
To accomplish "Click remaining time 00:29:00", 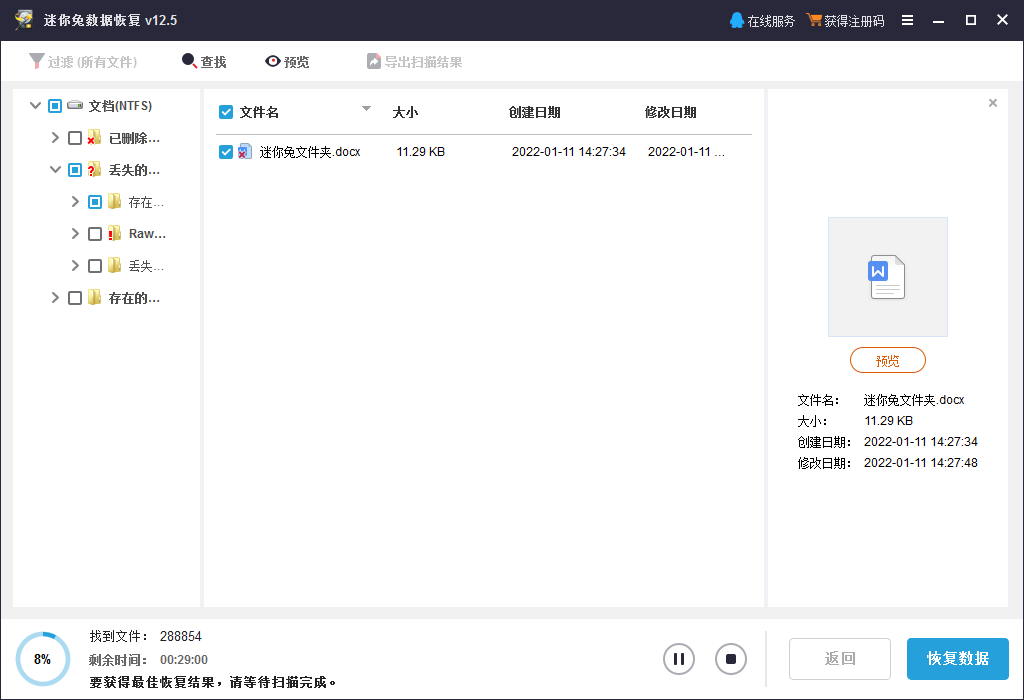I will click(x=184, y=660).
